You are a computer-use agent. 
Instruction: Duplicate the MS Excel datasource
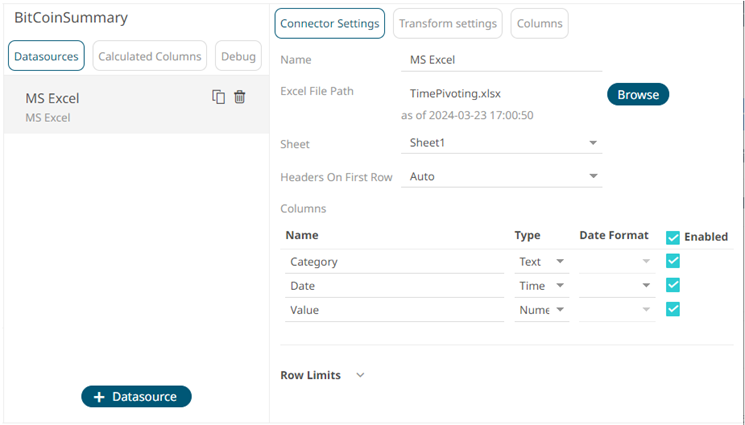pyautogui.click(x=219, y=97)
